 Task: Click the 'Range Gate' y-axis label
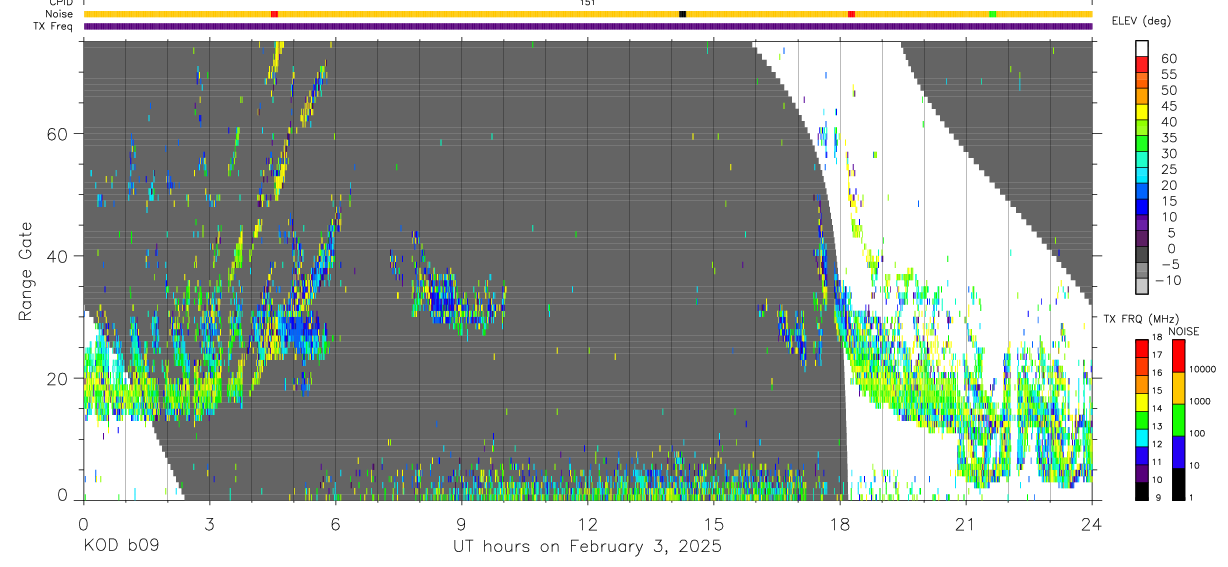click(x=26, y=269)
